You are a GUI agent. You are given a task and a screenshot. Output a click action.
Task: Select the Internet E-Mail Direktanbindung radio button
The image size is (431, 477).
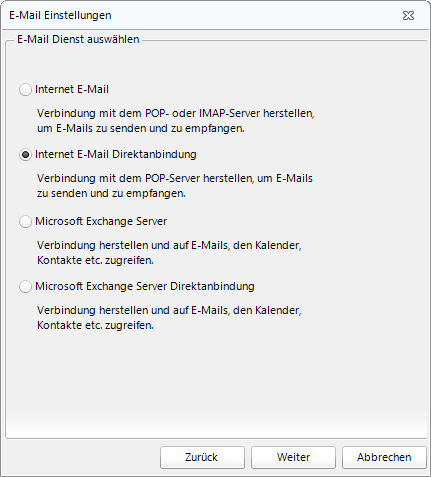(x=25, y=155)
